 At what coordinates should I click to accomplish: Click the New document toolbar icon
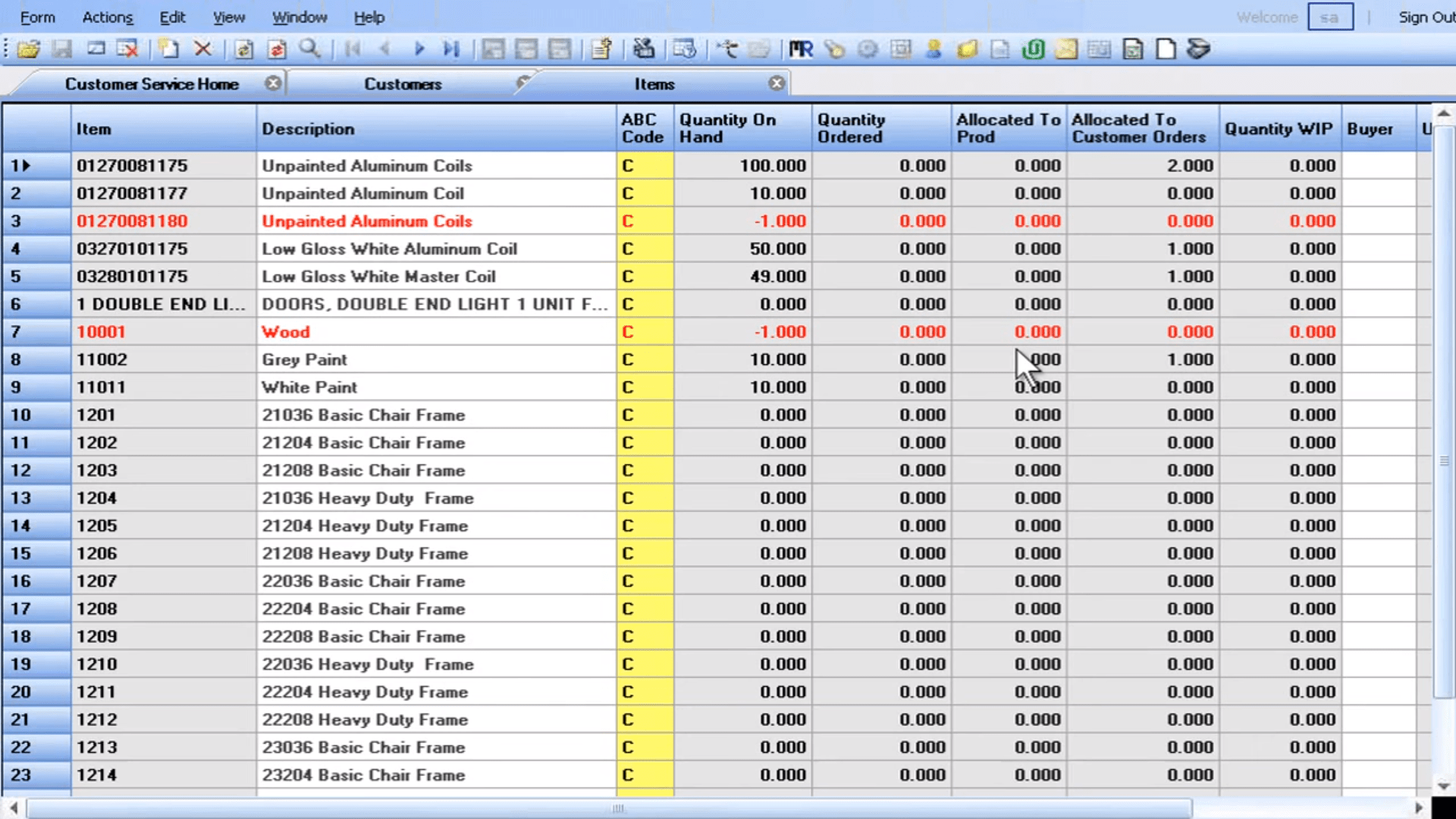click(168, 50)
